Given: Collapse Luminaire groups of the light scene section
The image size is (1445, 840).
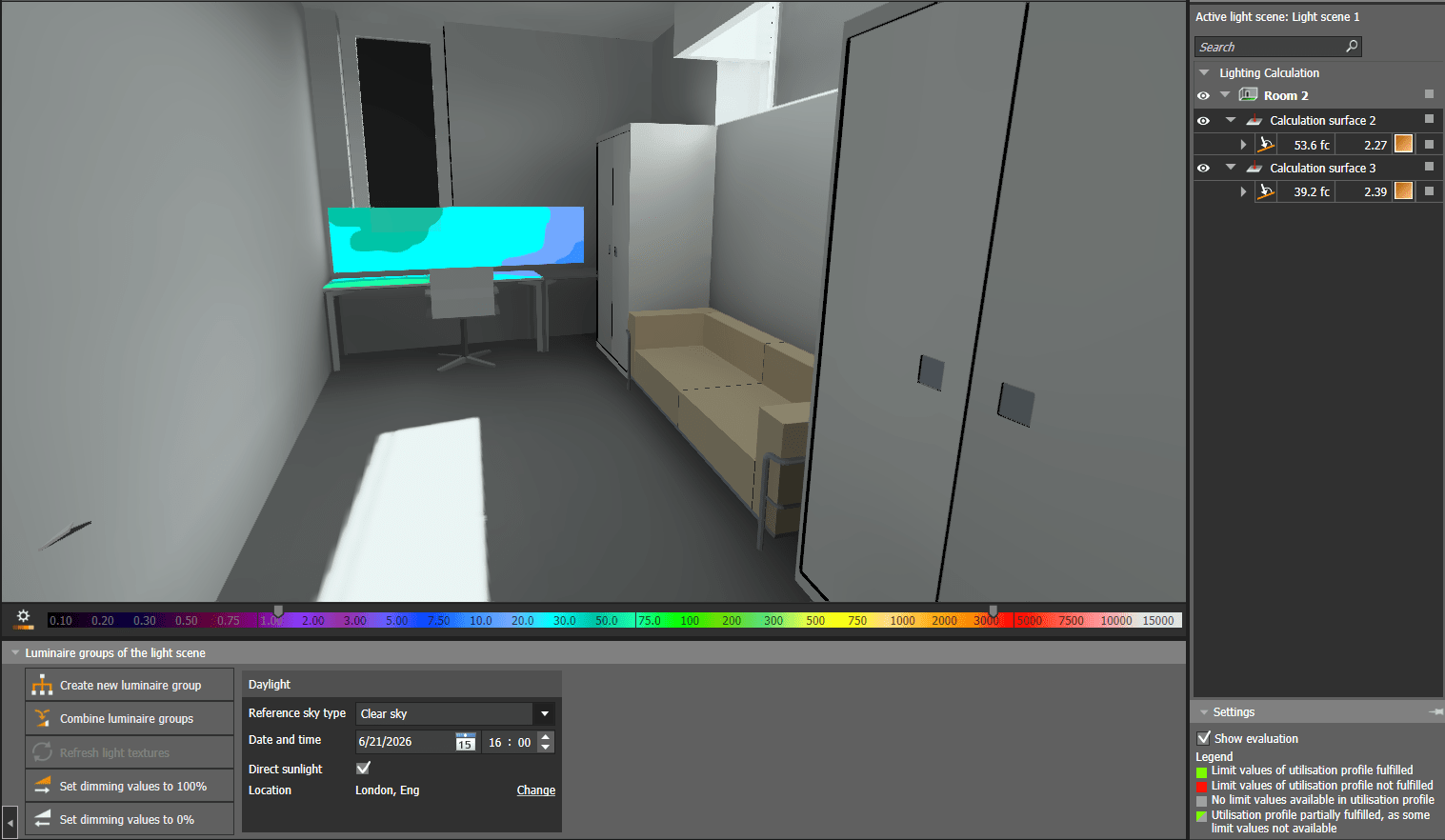Looking at the screenshot, I should point(15,652).
